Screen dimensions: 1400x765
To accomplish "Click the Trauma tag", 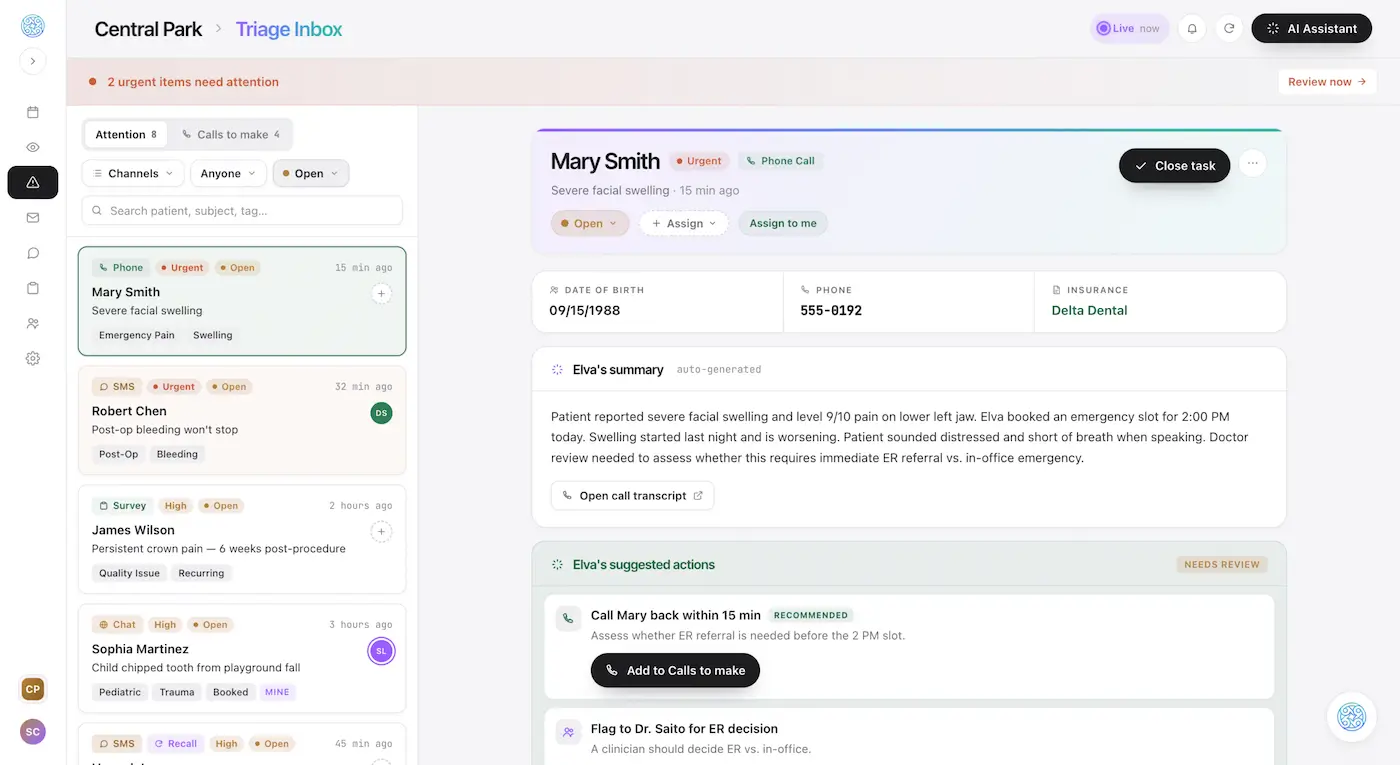I will (x=177, y=692).
